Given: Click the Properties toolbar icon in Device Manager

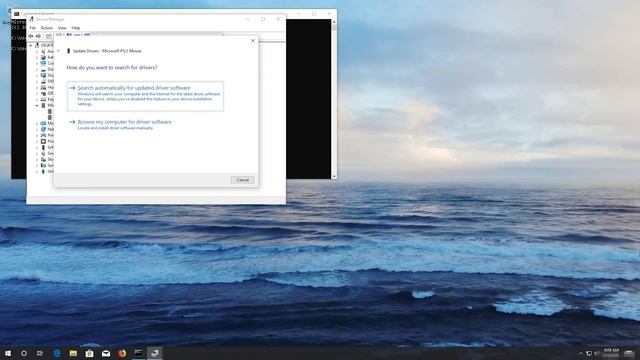Looking at the screenshot, I should pyautogui.click(x=48, y=36).
